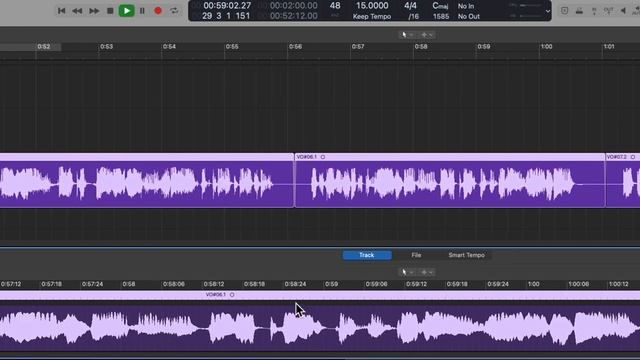Viewport: 640px width, 360px height.
Task: Click 0:57:12 on the editor ruler
Action: click(x=11, y=284)
